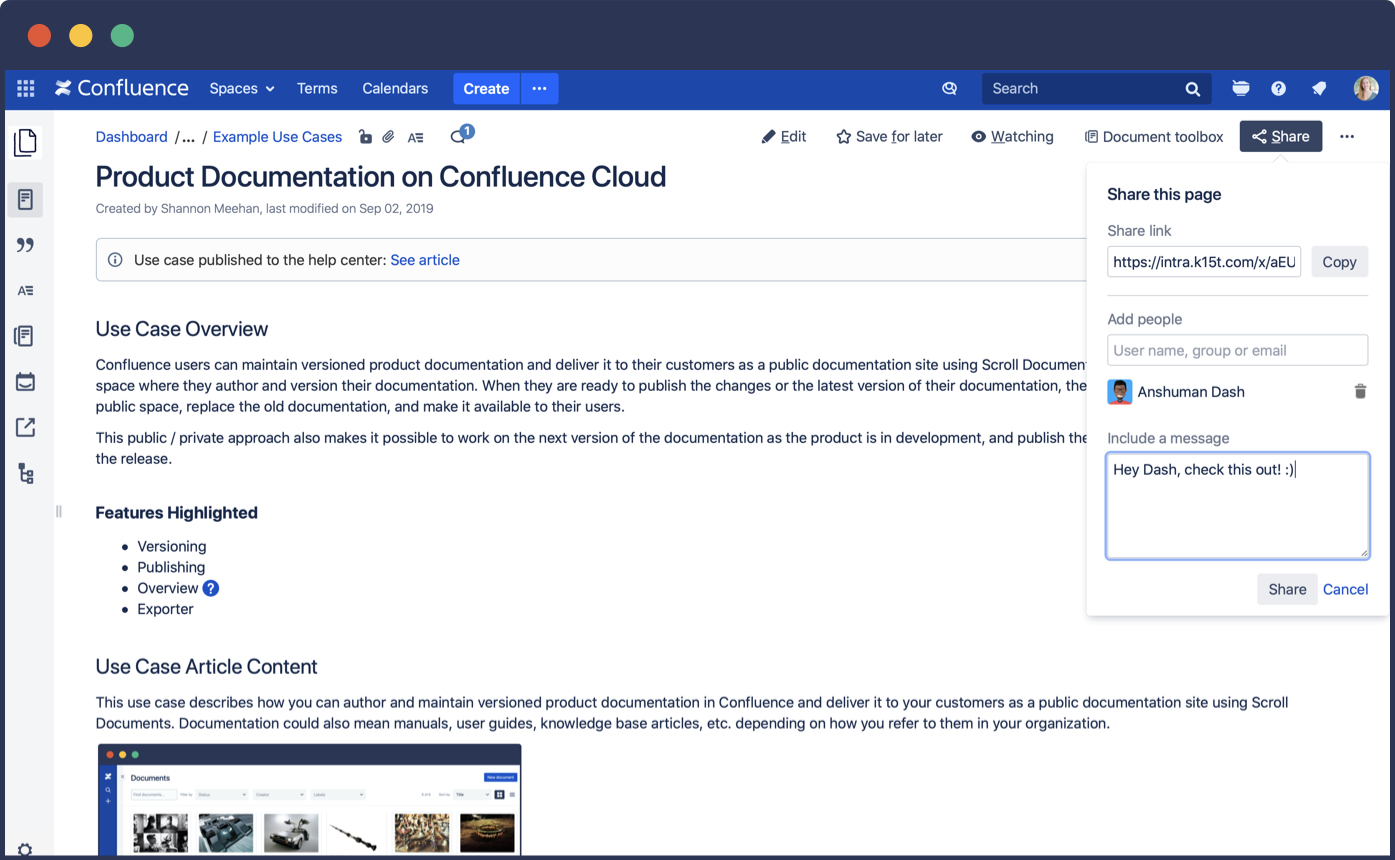Click the search magnifier in the search bar
The image size is (1395, 860).
click(x=1192, y=88)
